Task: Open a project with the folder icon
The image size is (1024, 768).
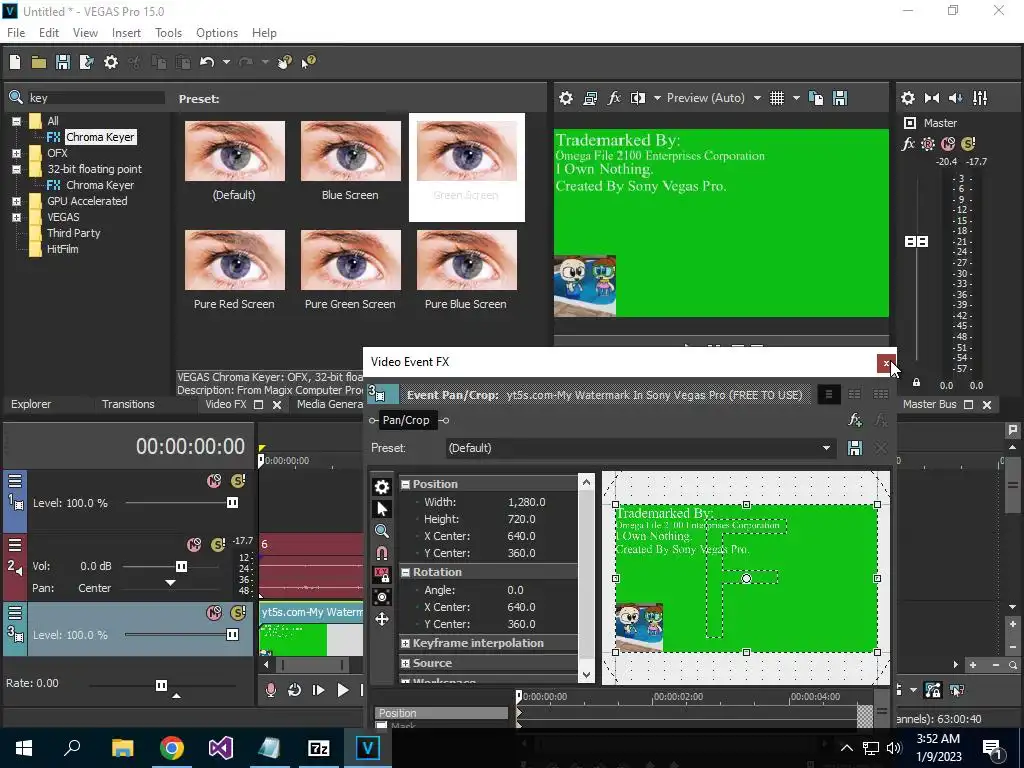Action: (x=39, y=62)
